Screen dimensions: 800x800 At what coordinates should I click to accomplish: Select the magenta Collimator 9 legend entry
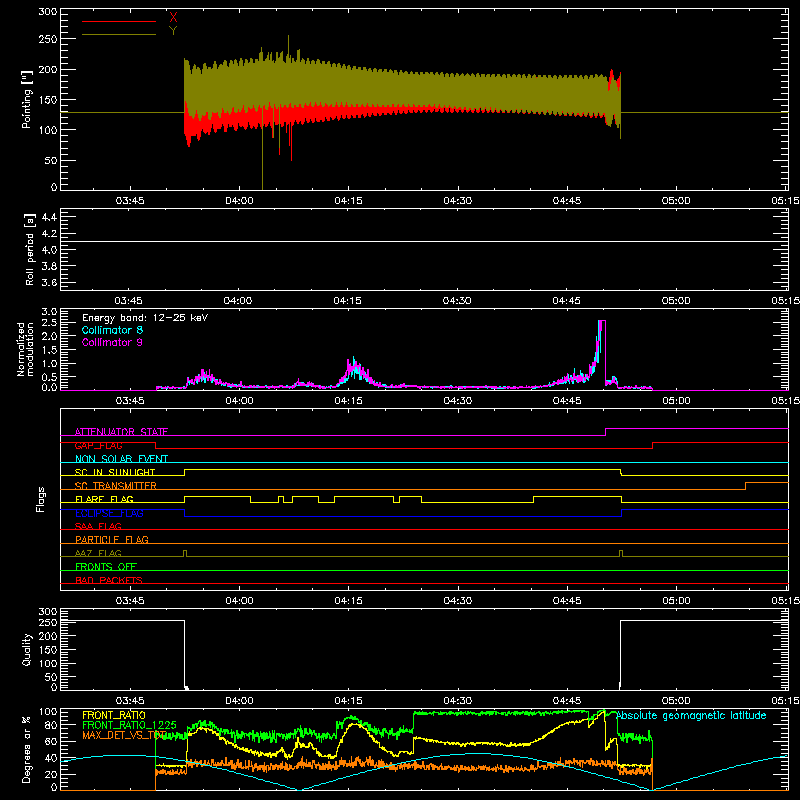[112, 342]
